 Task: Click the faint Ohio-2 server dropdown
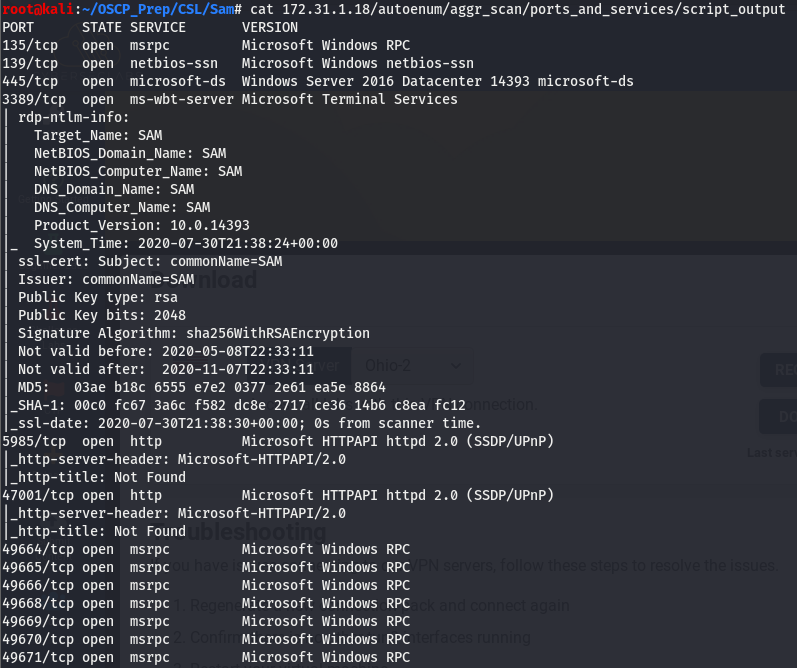[x=413, y=366]
